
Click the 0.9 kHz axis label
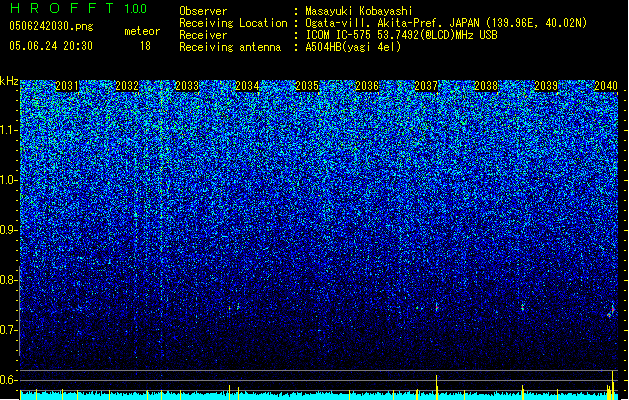point(8,230)
